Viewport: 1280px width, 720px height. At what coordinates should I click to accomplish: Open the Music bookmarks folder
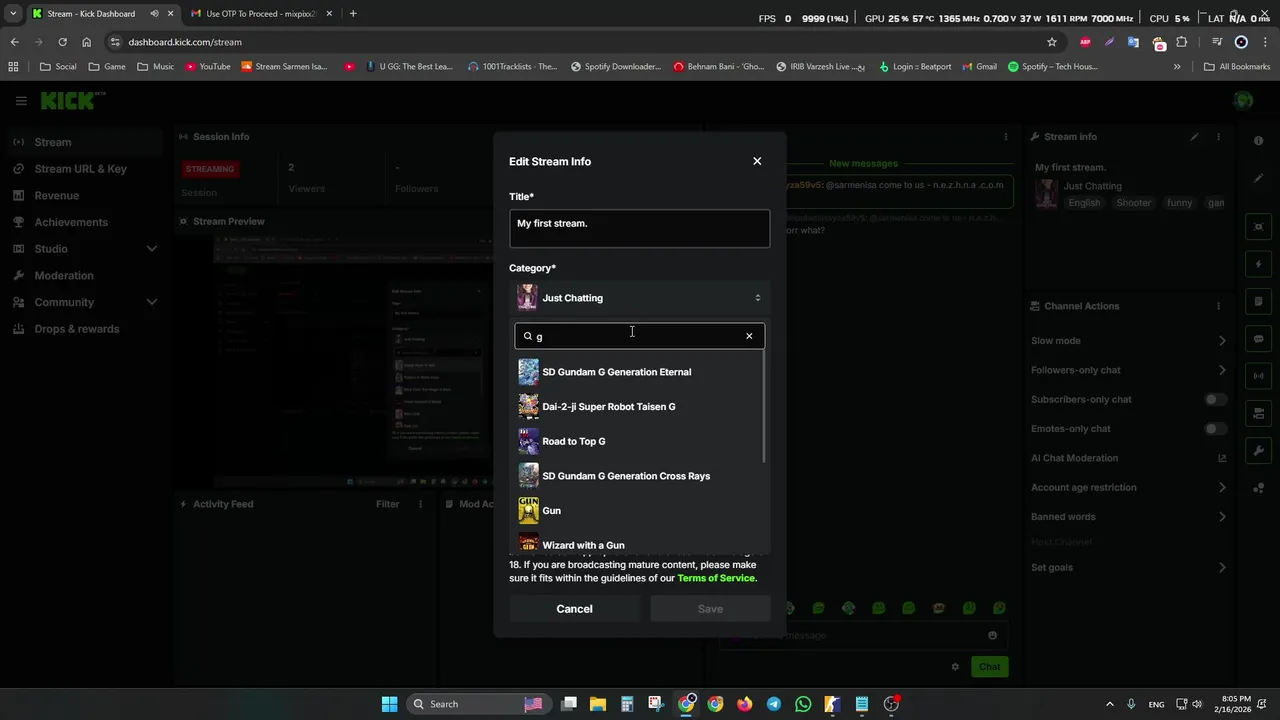(155, 67)
